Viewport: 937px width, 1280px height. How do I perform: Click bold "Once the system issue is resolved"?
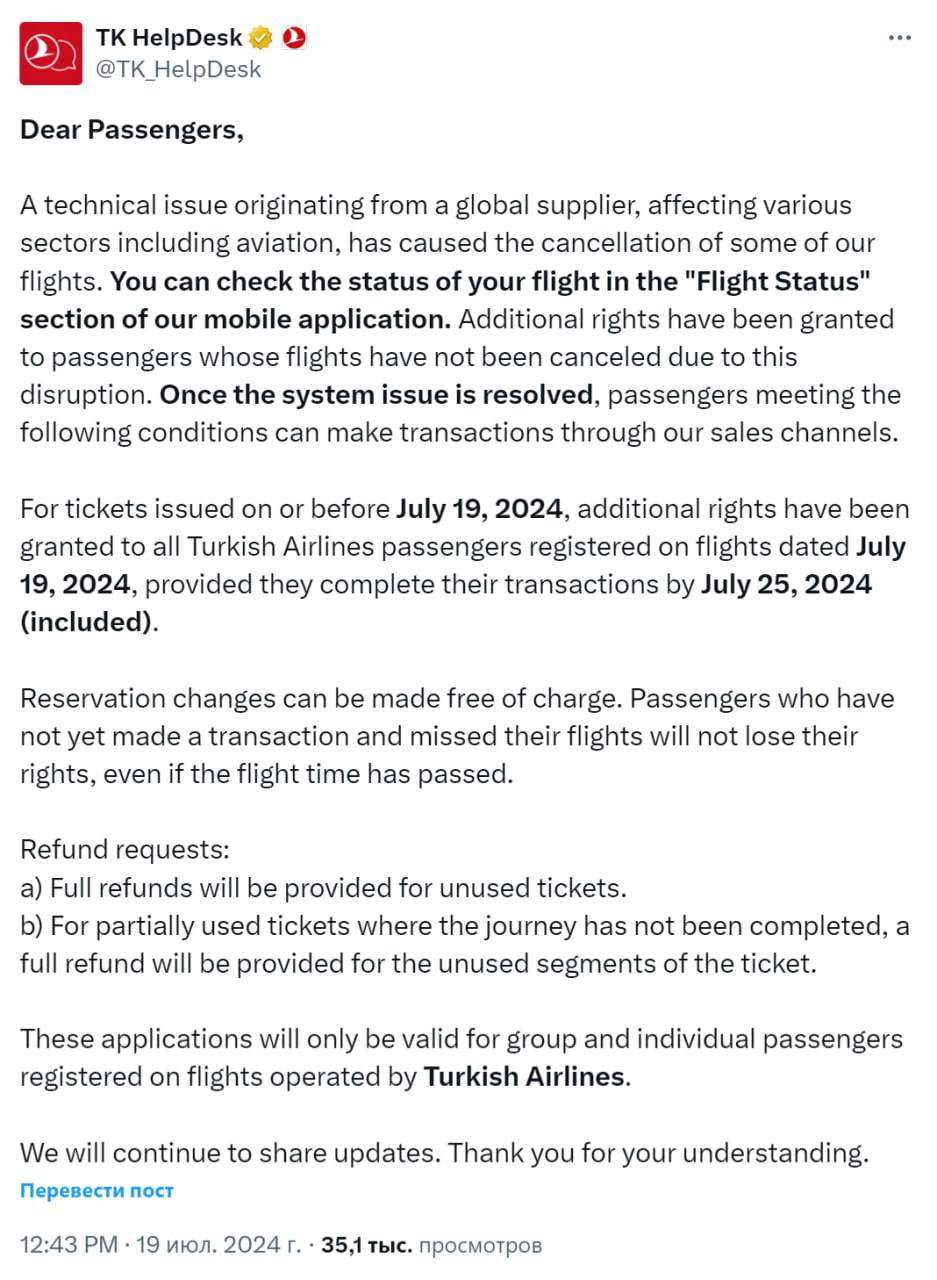[x=376, y=395]
